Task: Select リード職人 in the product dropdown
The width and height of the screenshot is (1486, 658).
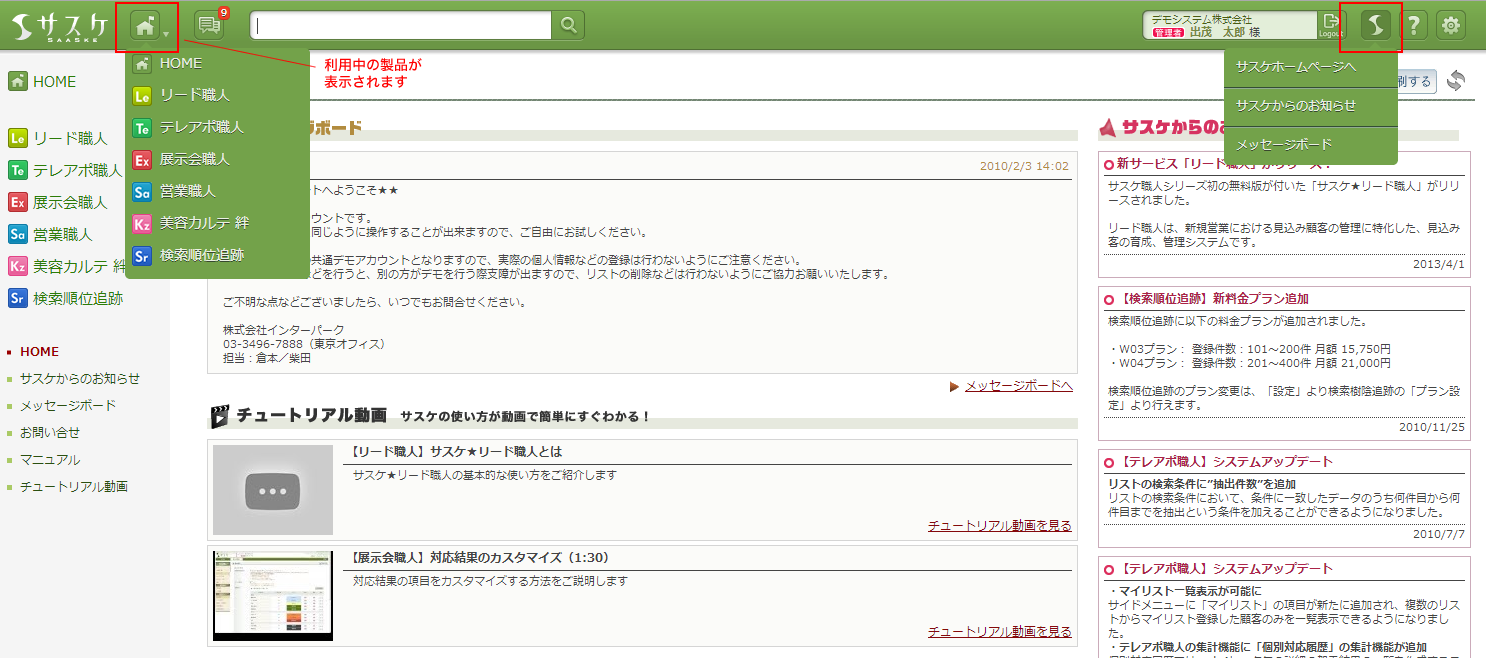Action: pos(194,95)
